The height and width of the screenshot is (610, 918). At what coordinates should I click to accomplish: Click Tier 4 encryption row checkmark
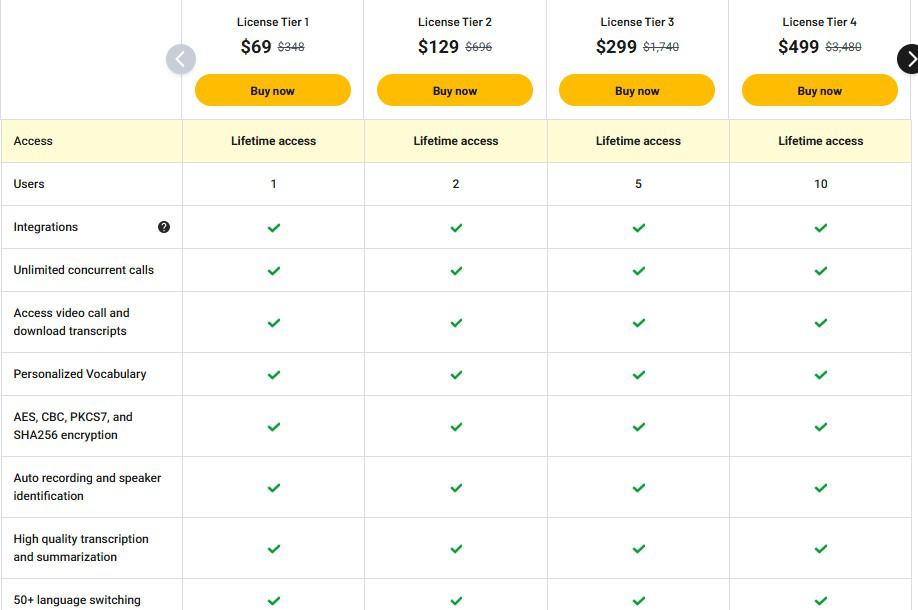tap(821, 427)
